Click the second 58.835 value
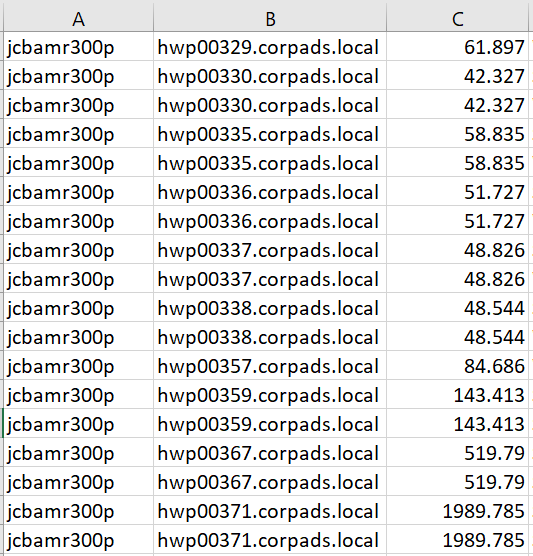 [x=457, y=162]
